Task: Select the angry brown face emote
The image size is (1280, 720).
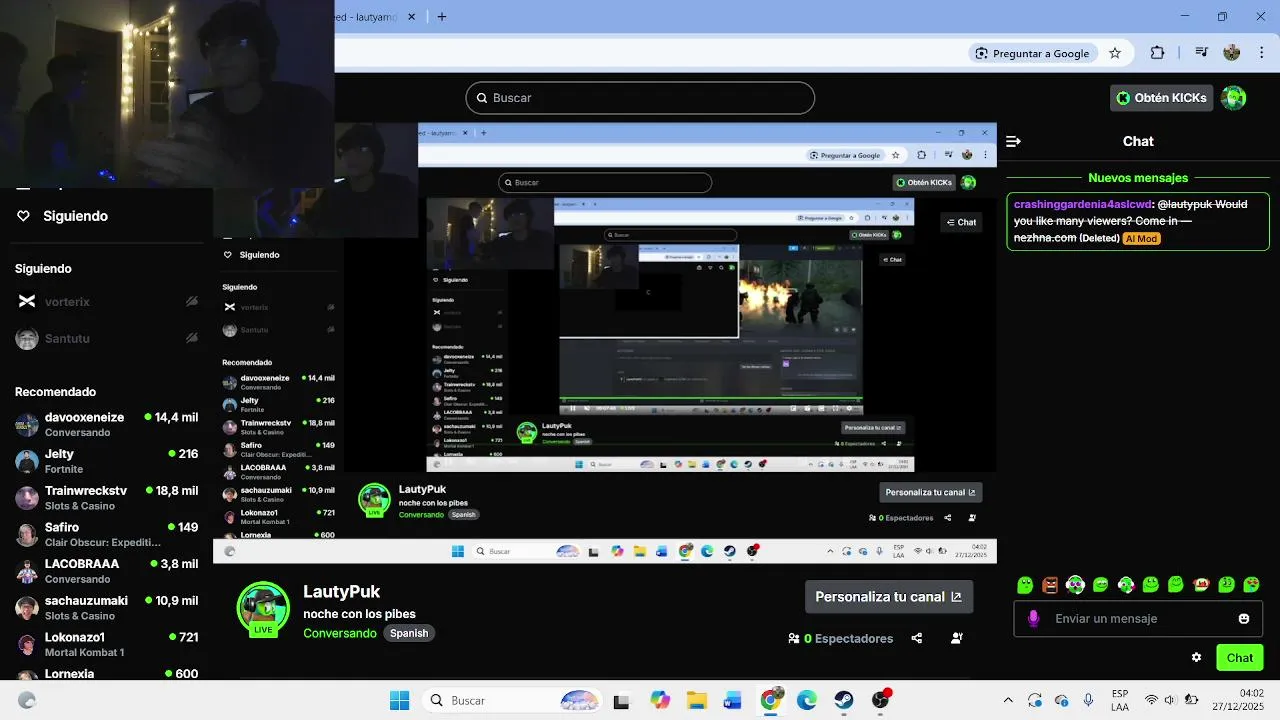Action: point(1050,585)
